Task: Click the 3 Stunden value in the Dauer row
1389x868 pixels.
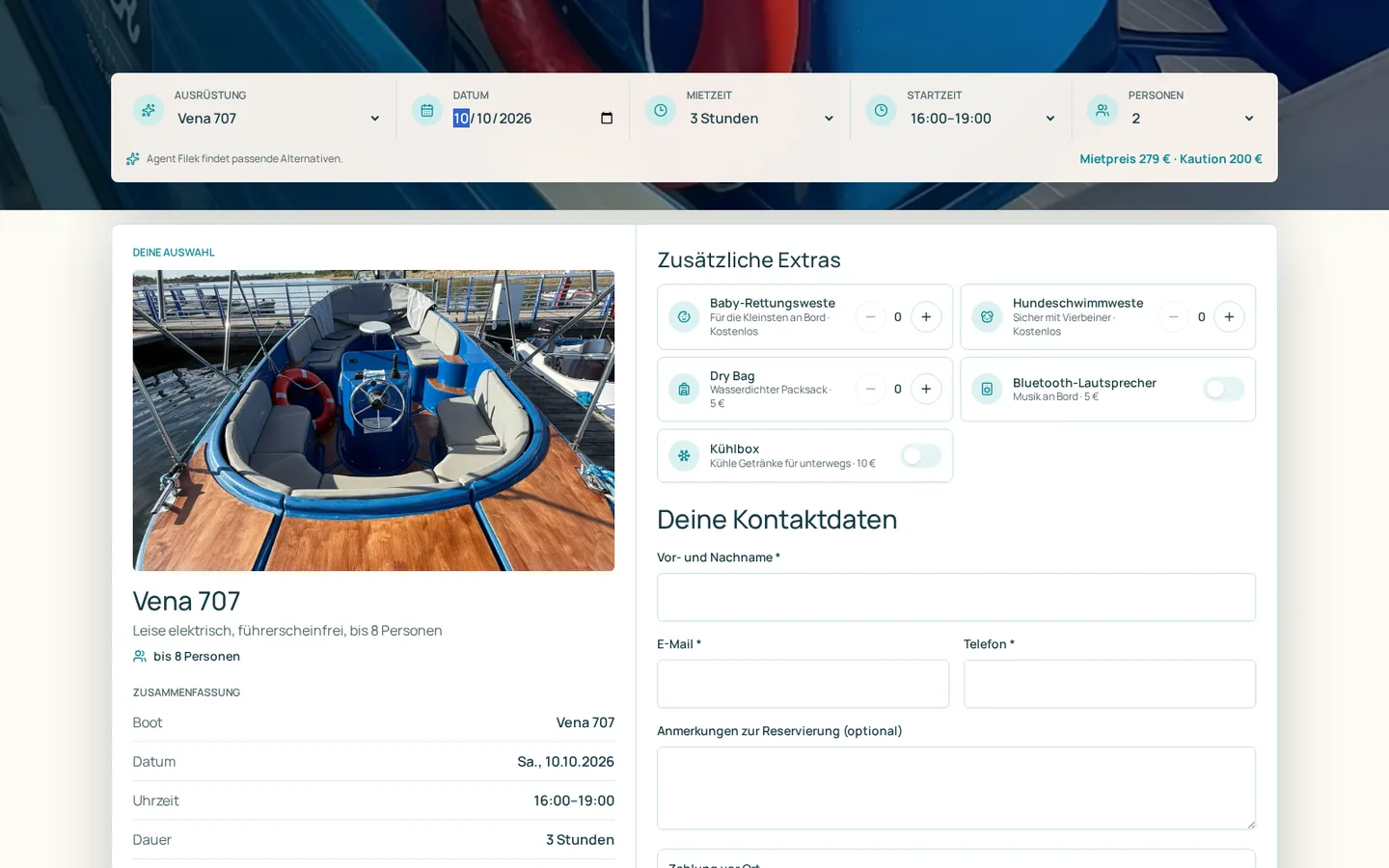Action: coord(580,840)
